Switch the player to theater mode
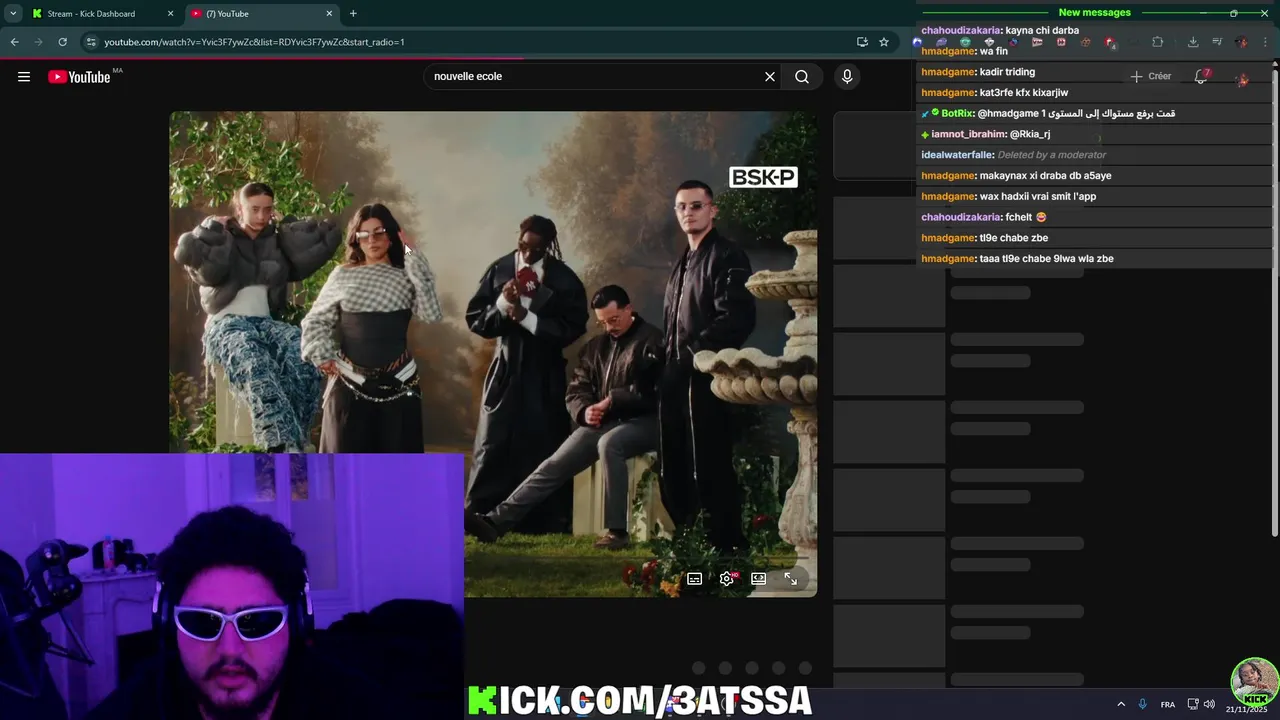Viewport: 1280px width, 720px height. pyautogui.click(x=759, y=579)
